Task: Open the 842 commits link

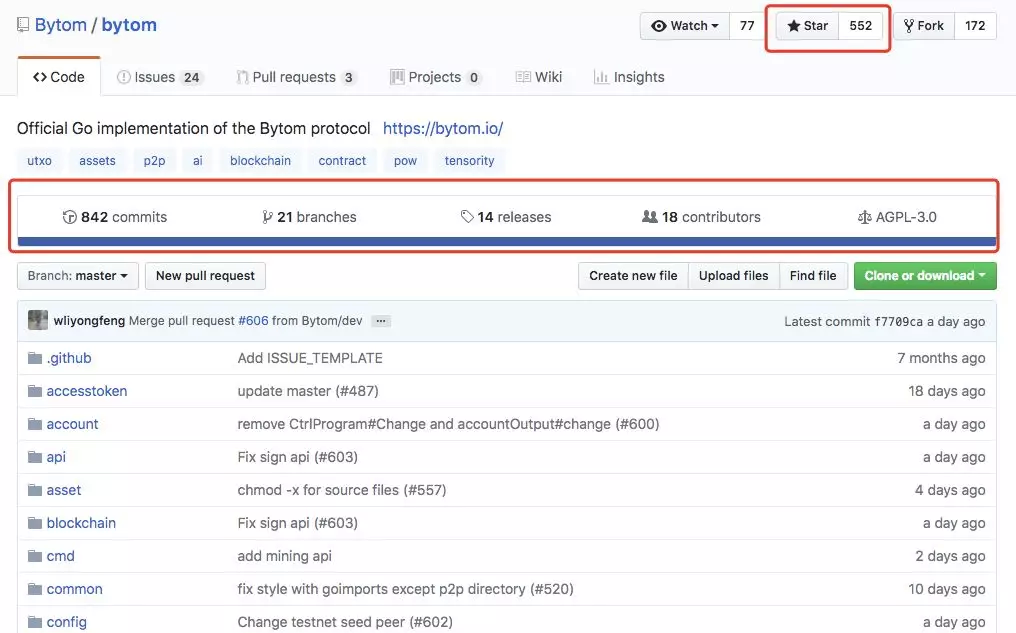Action: click(115, 217)
